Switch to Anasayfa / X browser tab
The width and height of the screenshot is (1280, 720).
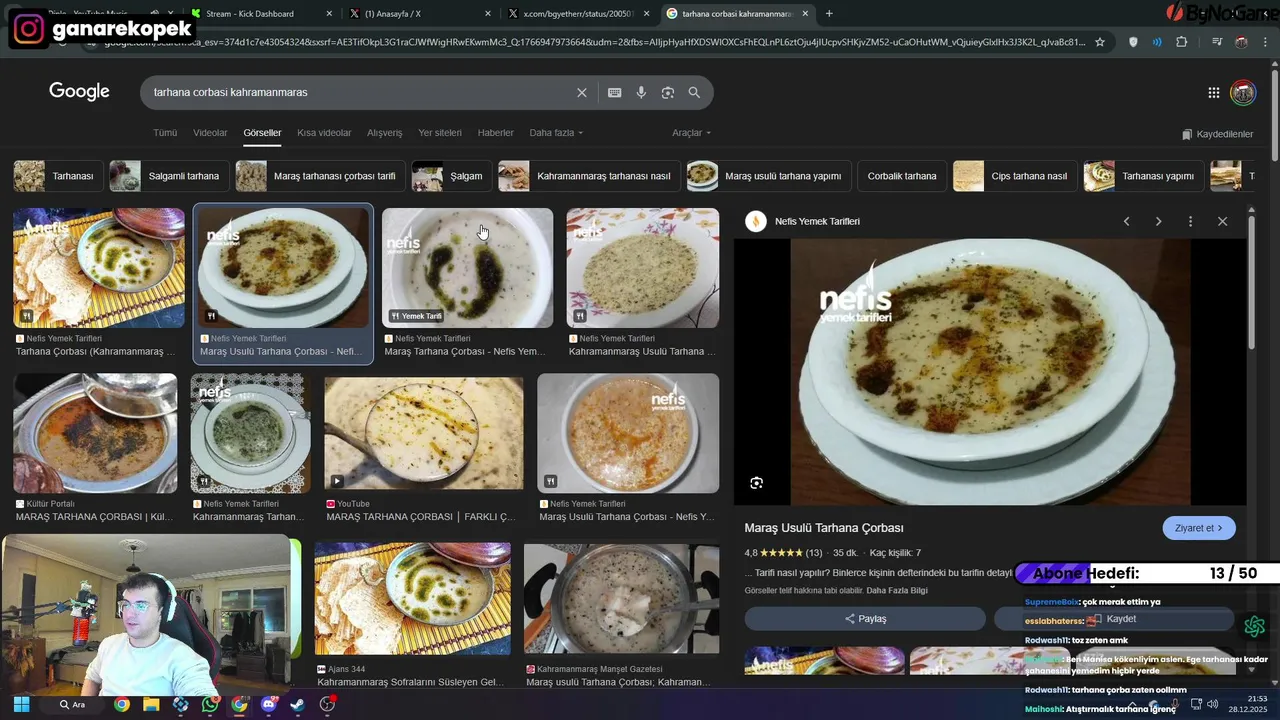(x=418, y=14)
